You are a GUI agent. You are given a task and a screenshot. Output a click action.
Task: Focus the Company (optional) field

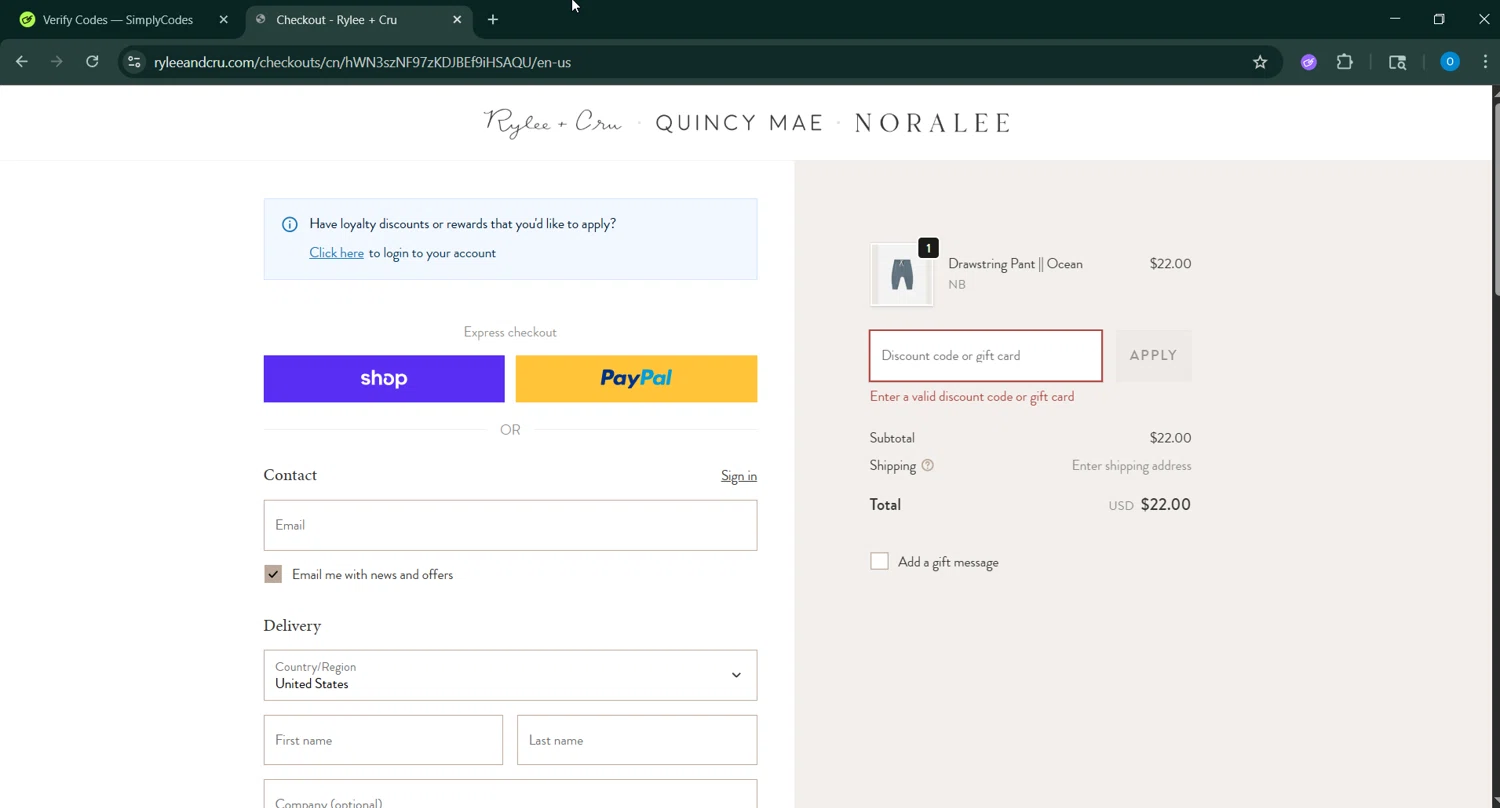point(510,795)
